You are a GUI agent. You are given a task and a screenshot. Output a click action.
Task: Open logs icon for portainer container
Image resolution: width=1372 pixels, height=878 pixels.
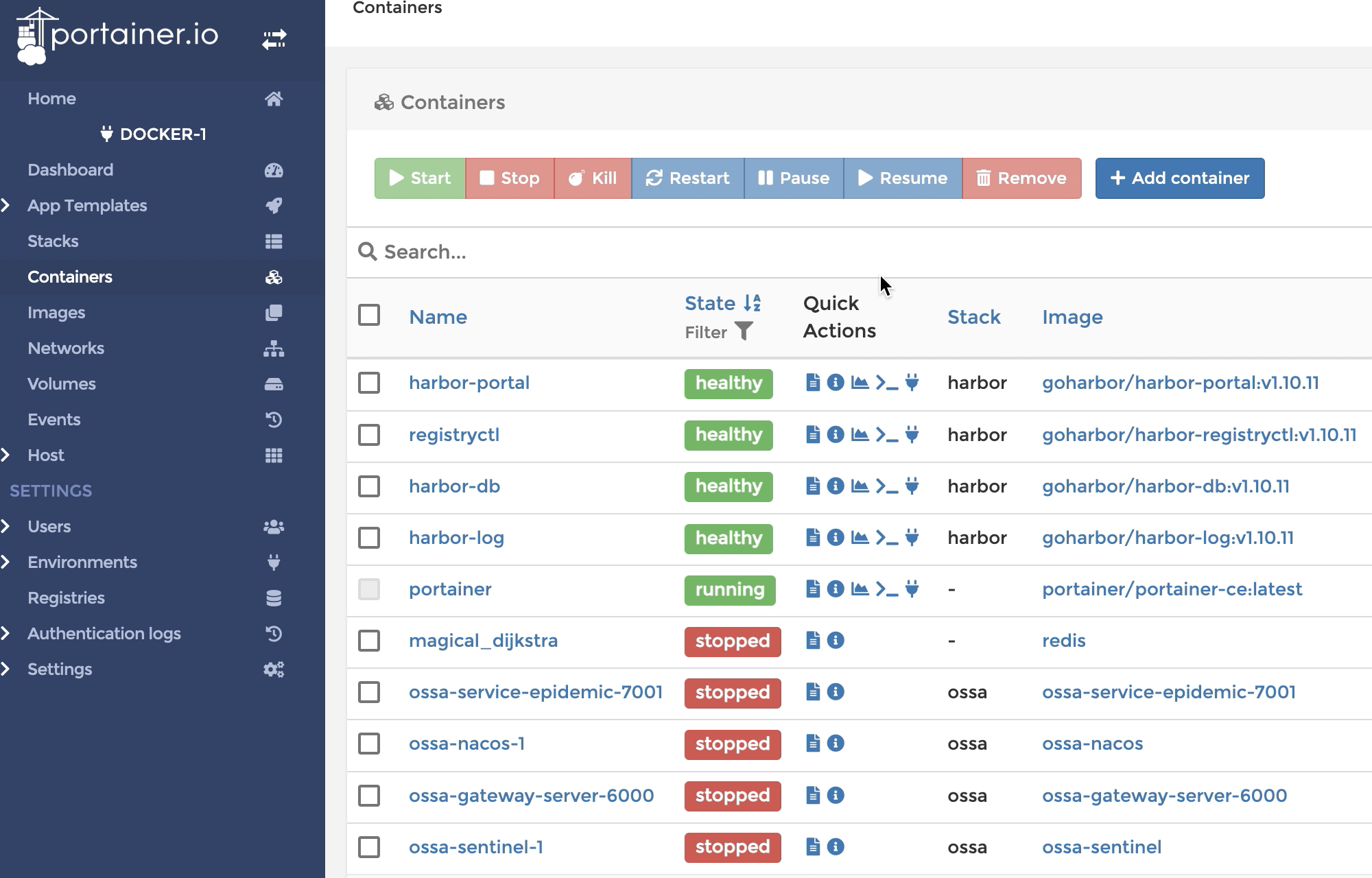813,589
